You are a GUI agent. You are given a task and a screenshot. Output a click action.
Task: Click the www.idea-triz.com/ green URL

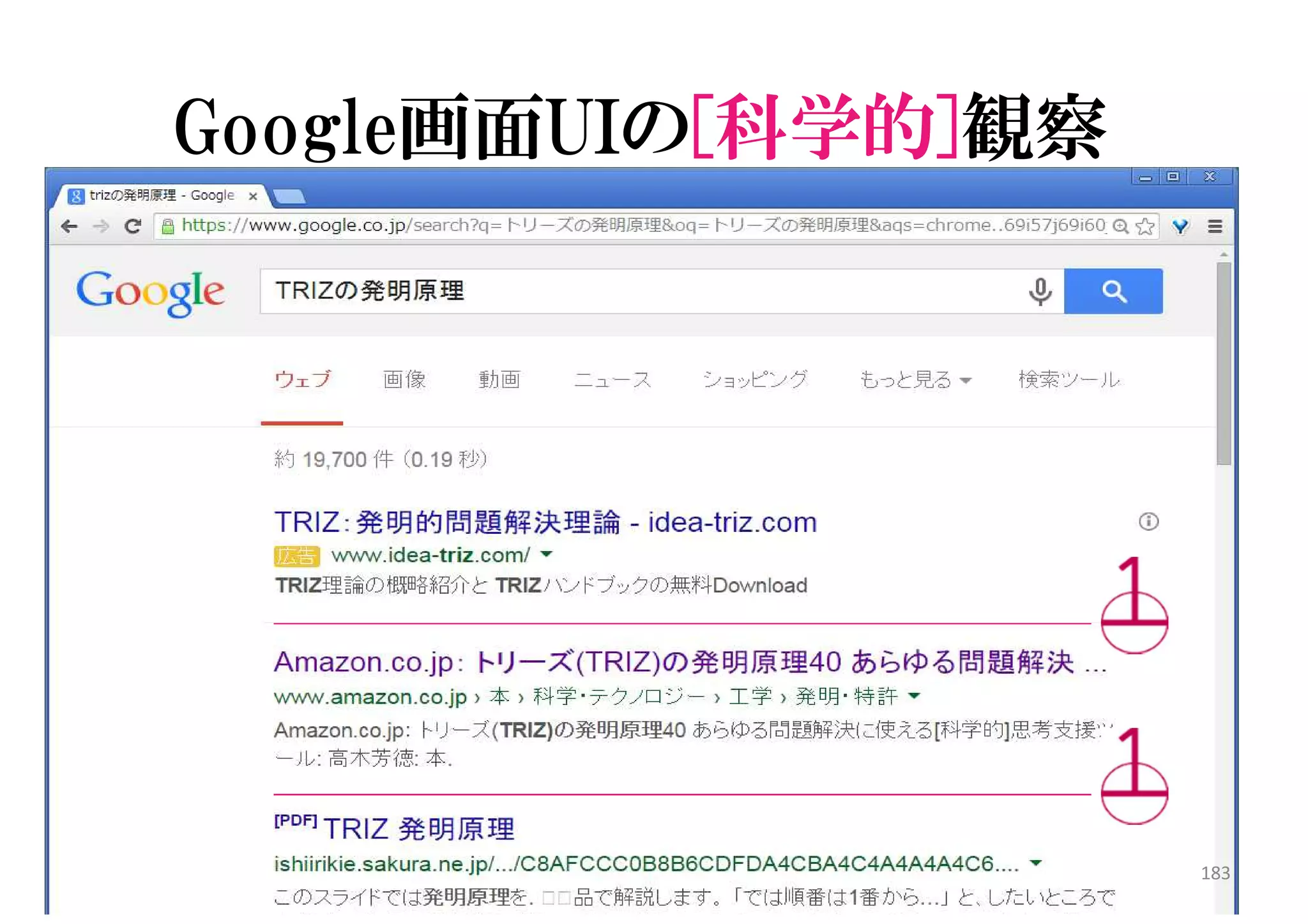[430, 555]
